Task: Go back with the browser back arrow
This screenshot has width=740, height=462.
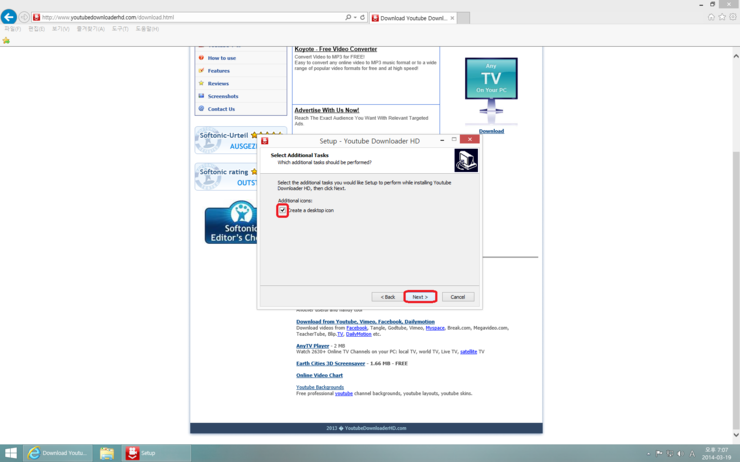Action: pyautogui.click(x=8, y=17)
